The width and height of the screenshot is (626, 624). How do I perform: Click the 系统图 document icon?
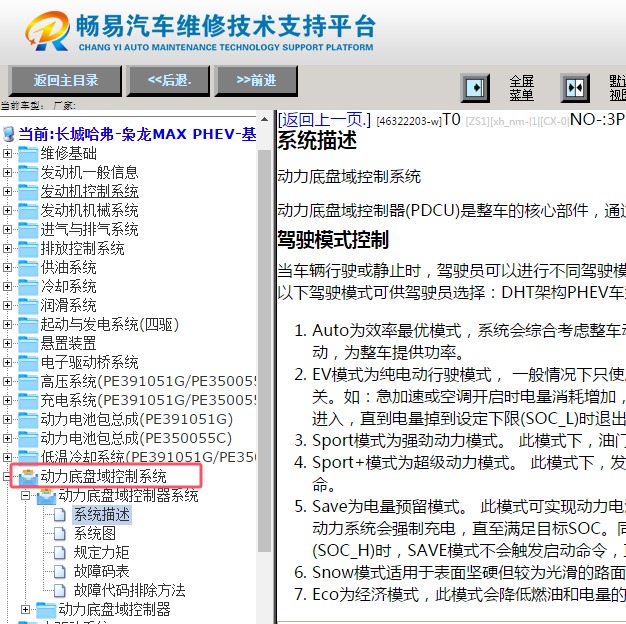pos(60,534)
